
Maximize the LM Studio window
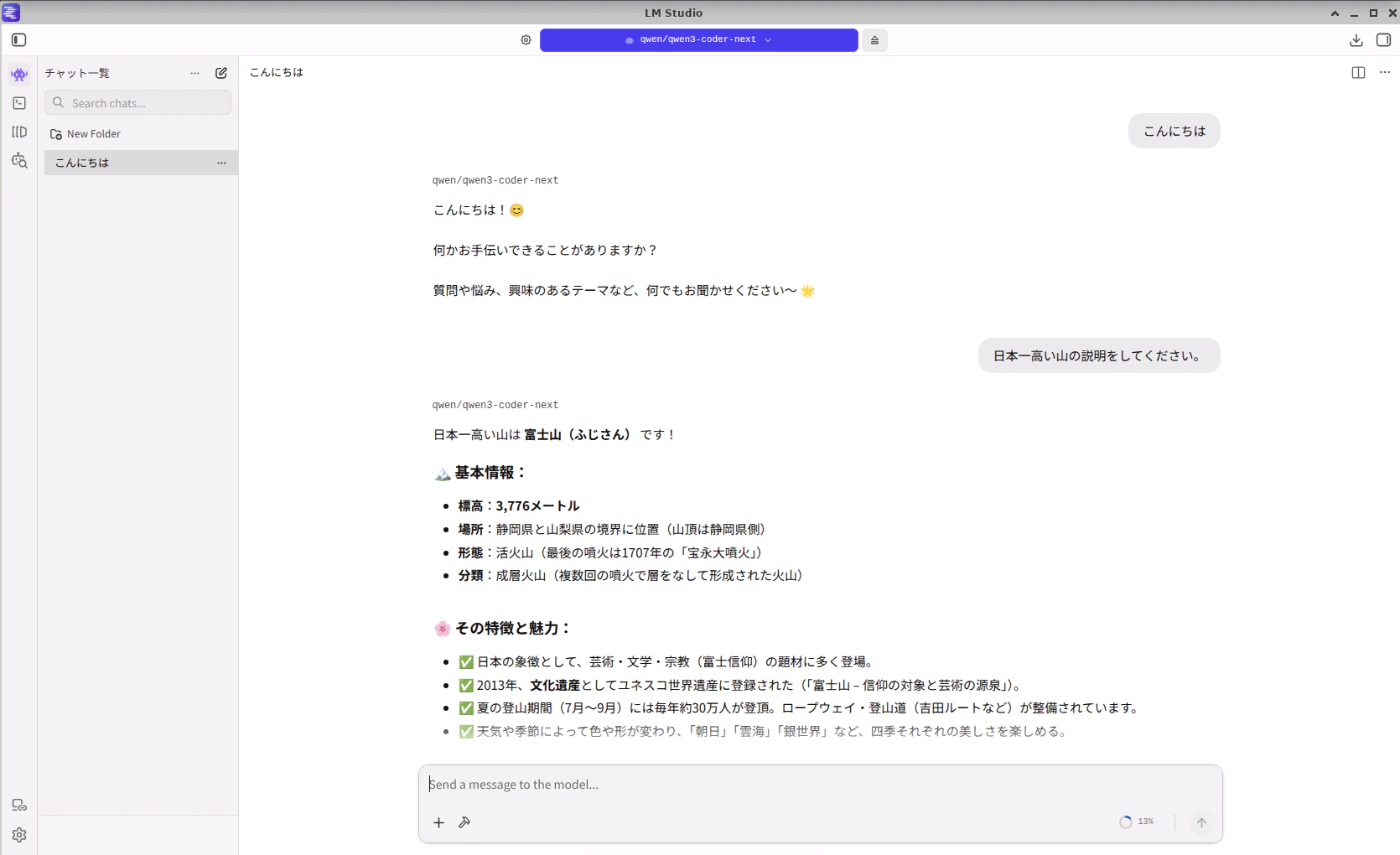[1373, 13]
